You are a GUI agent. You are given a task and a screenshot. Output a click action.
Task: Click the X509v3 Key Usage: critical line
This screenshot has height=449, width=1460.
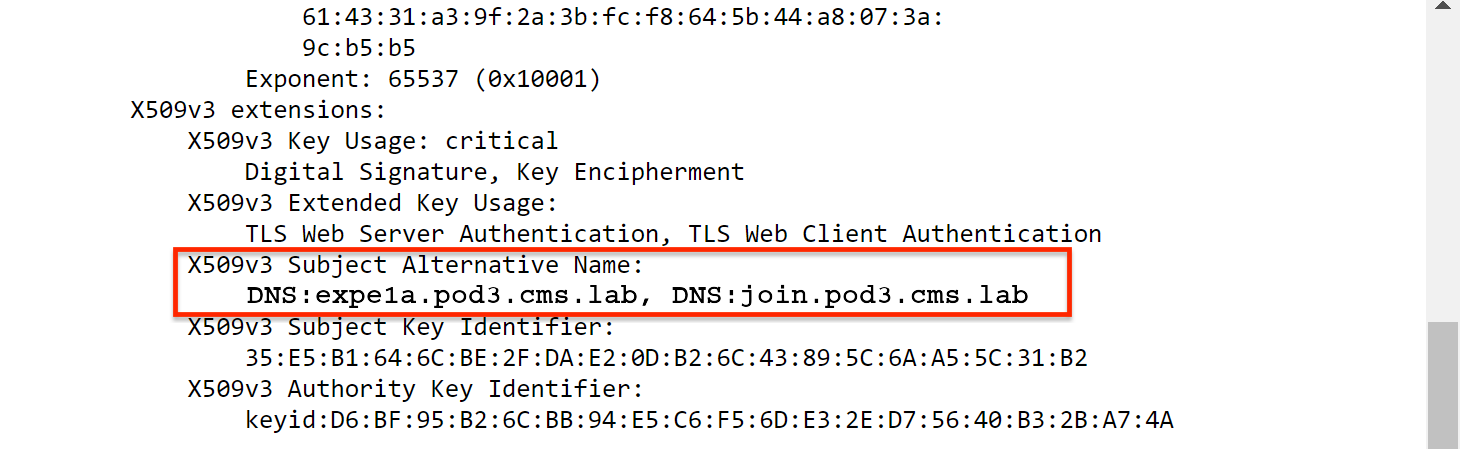[x=373, y=141]
